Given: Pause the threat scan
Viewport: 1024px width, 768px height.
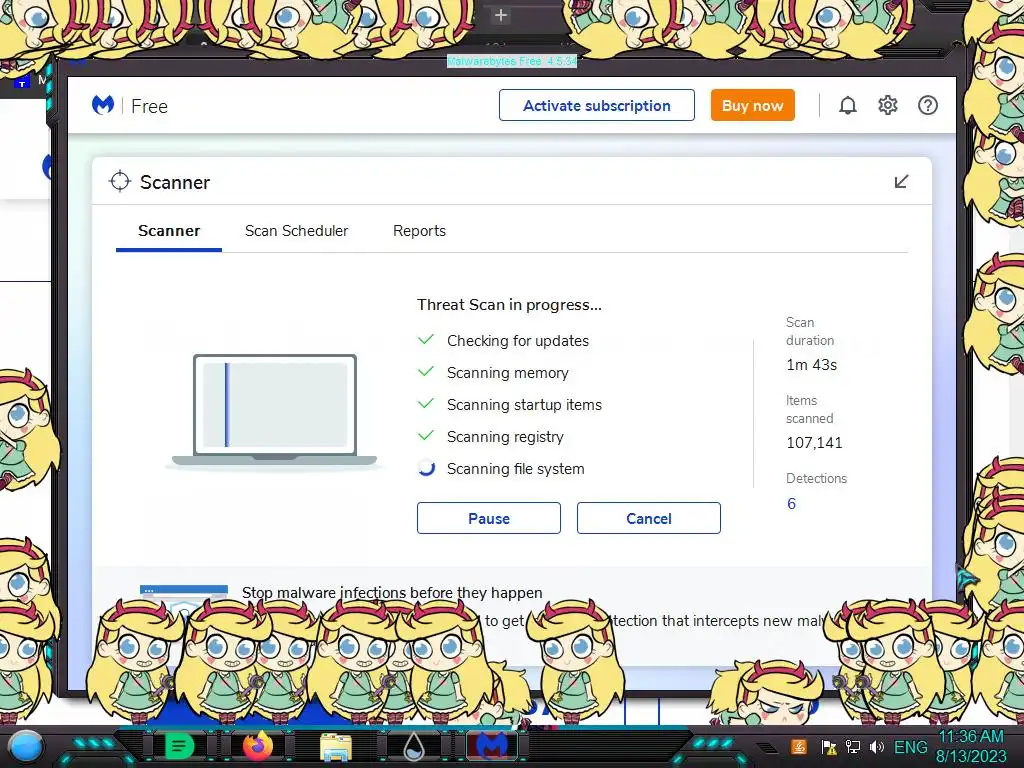Looking at the screenshot, I should tap(488, 518).
